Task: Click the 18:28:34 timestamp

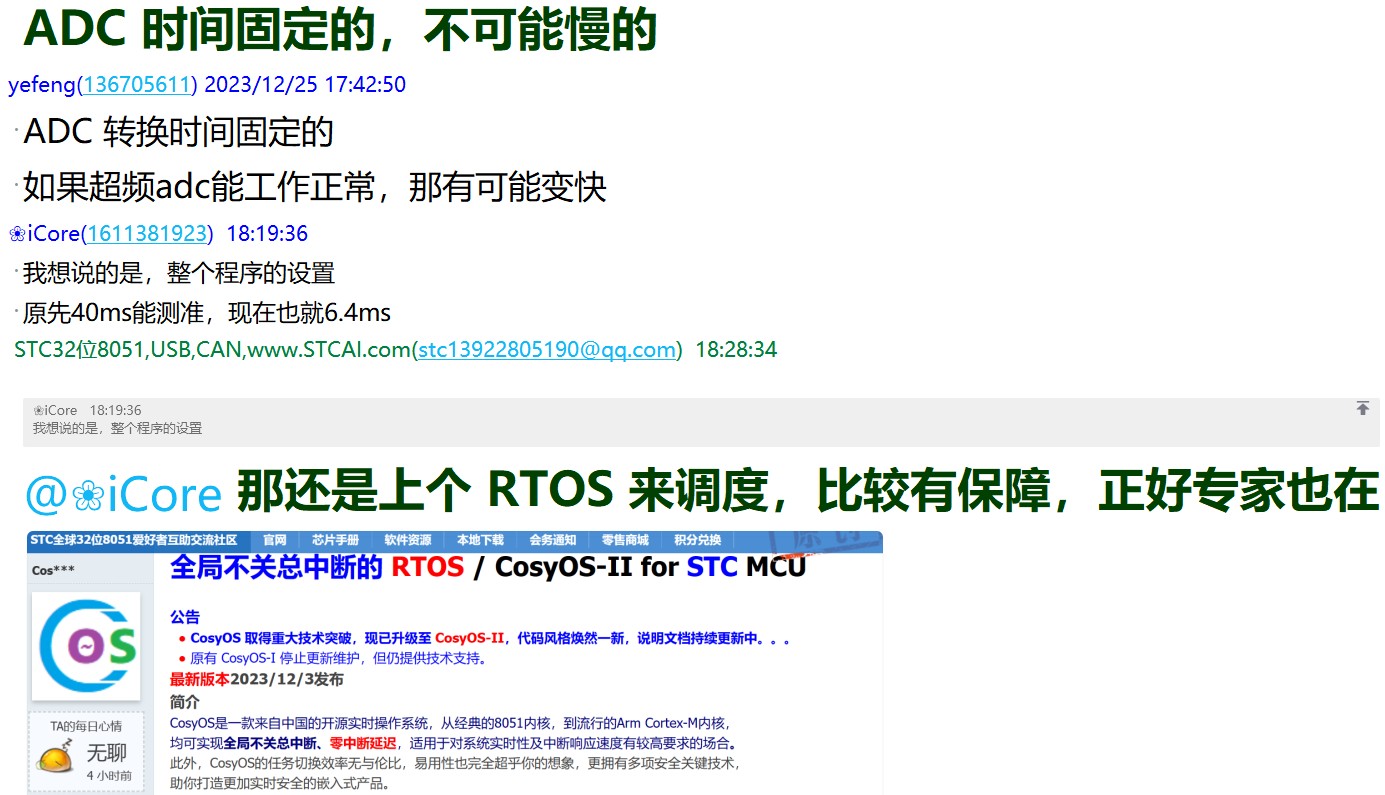Action: [x=736, y=350]
